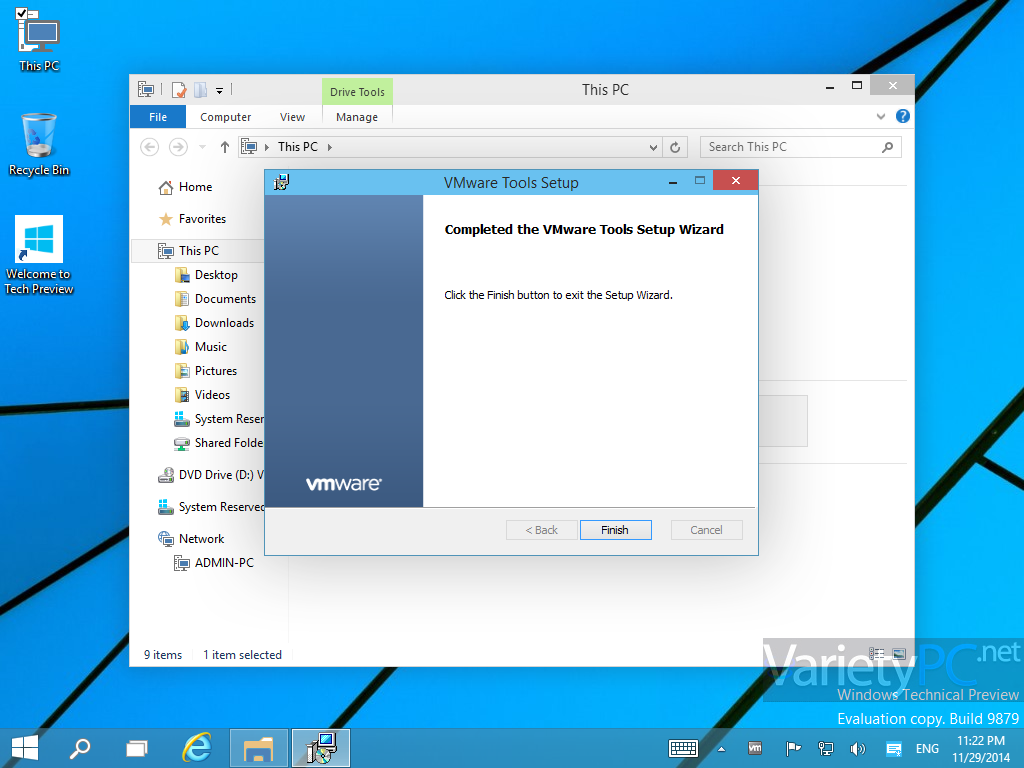Click the This PC breadcrumb chevron
This screenshot has height=768, width=1024.
(x=329, y=147)
